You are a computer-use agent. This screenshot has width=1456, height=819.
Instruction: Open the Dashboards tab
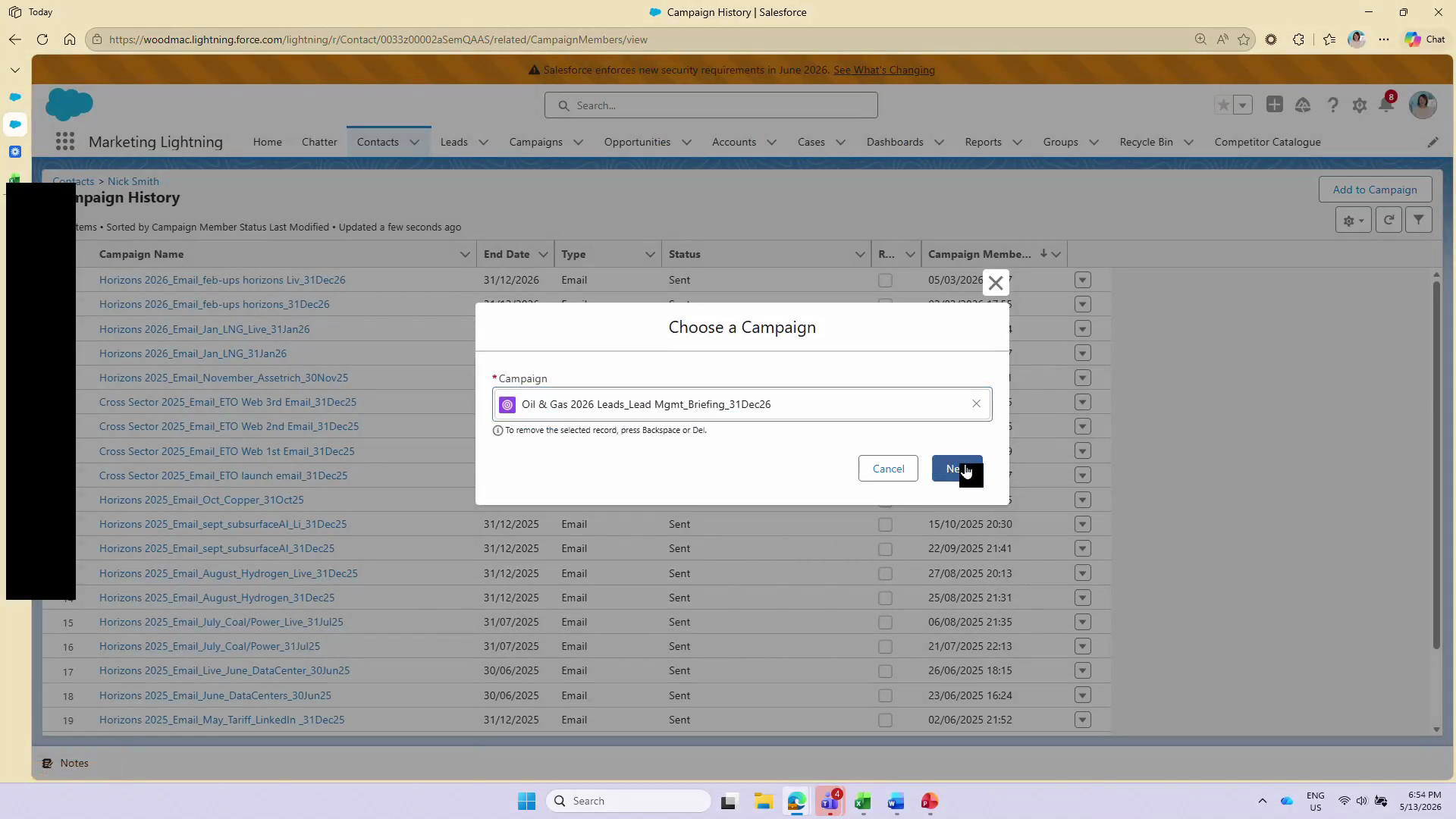click(x=895, y=143)
